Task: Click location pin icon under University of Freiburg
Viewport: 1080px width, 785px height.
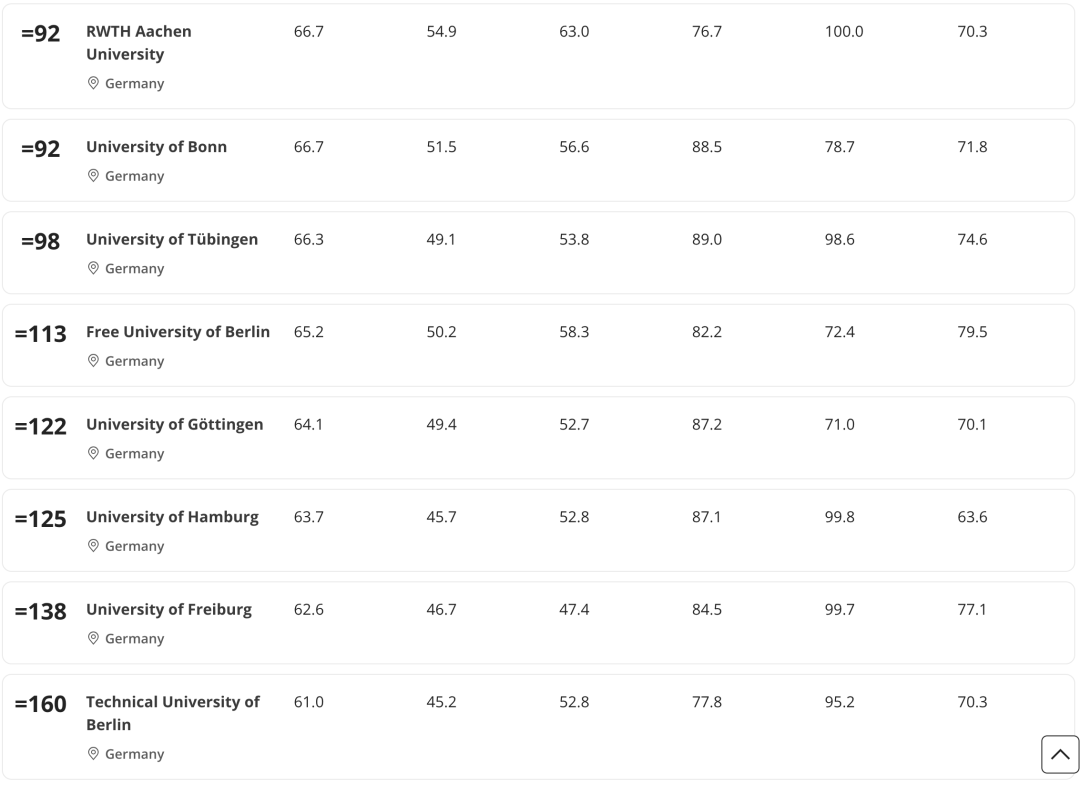Action: (94, 639)
